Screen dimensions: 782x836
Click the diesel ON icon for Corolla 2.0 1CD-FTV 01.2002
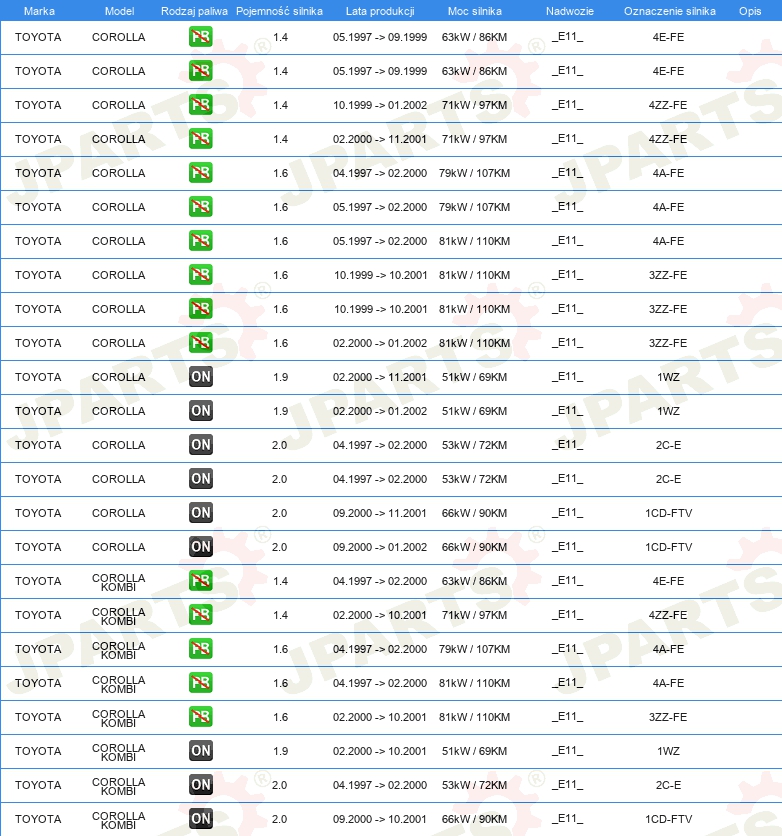pyautogui.click(x=200, y=546)
